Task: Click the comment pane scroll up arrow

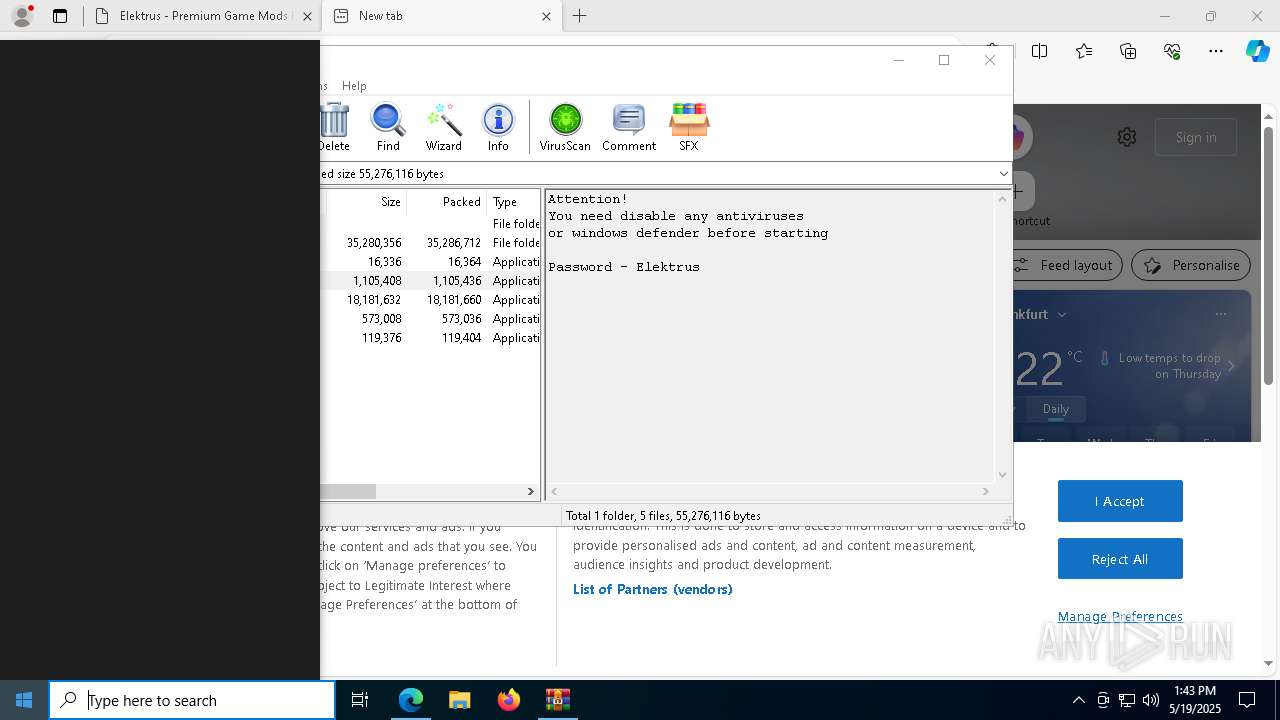Action: 1002,199
